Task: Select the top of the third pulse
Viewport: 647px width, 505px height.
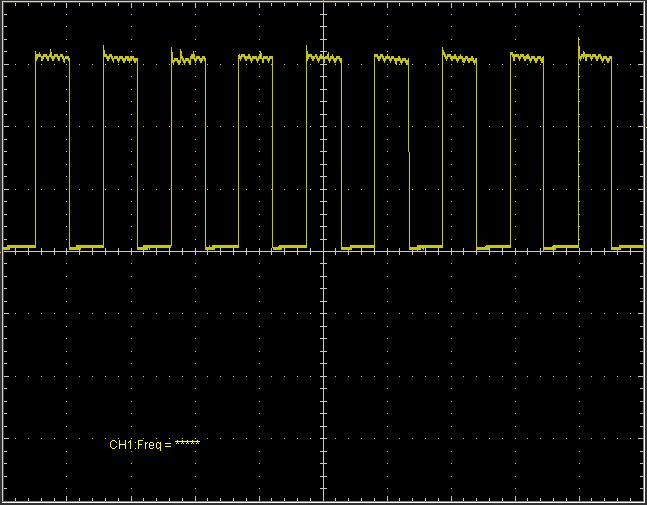Action: 188,59
